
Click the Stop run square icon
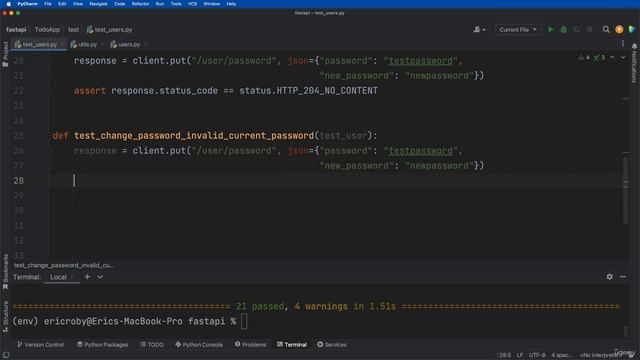pyautogui.click(x=589, y=29)
